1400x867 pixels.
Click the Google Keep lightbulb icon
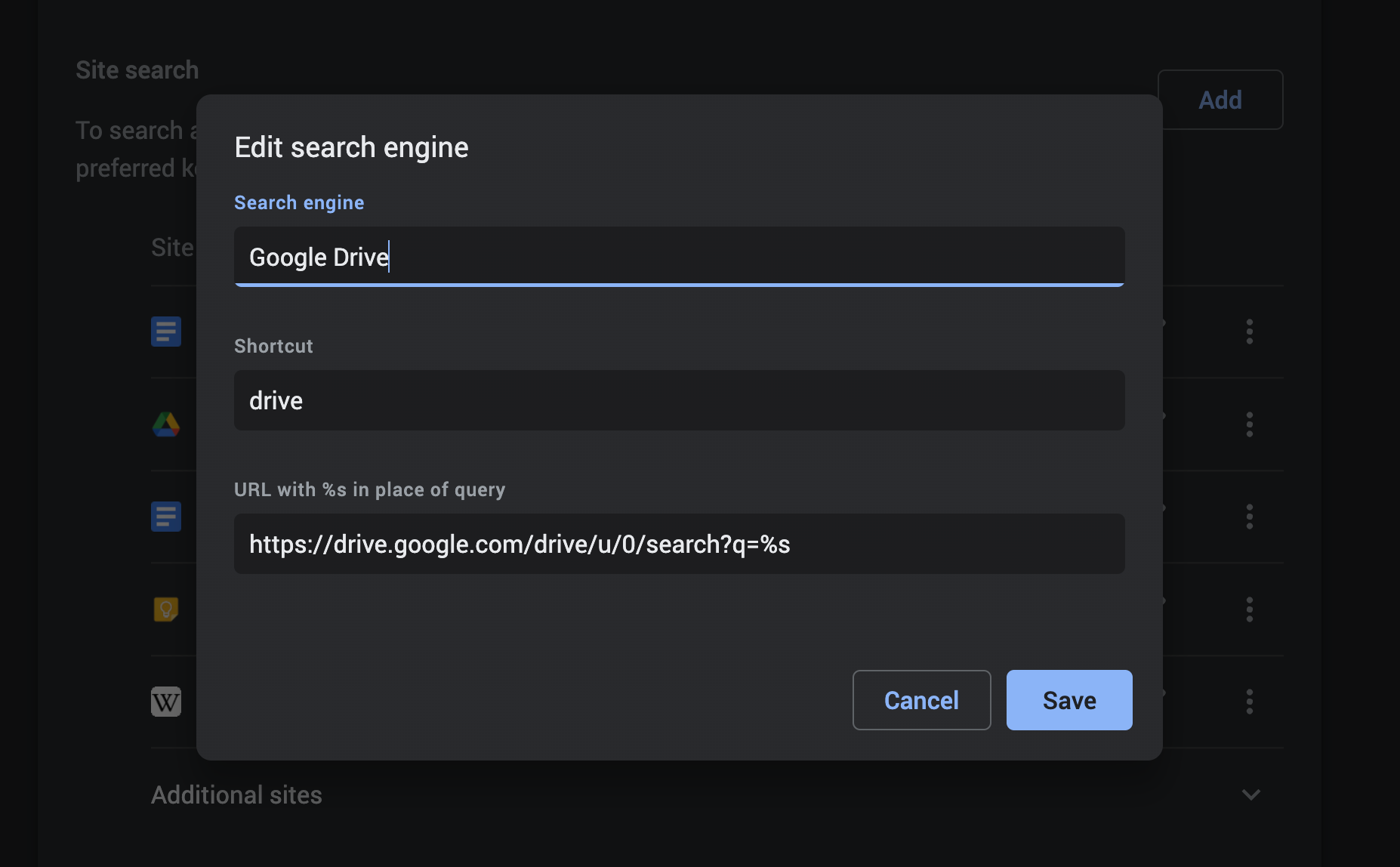coord(166,609)
